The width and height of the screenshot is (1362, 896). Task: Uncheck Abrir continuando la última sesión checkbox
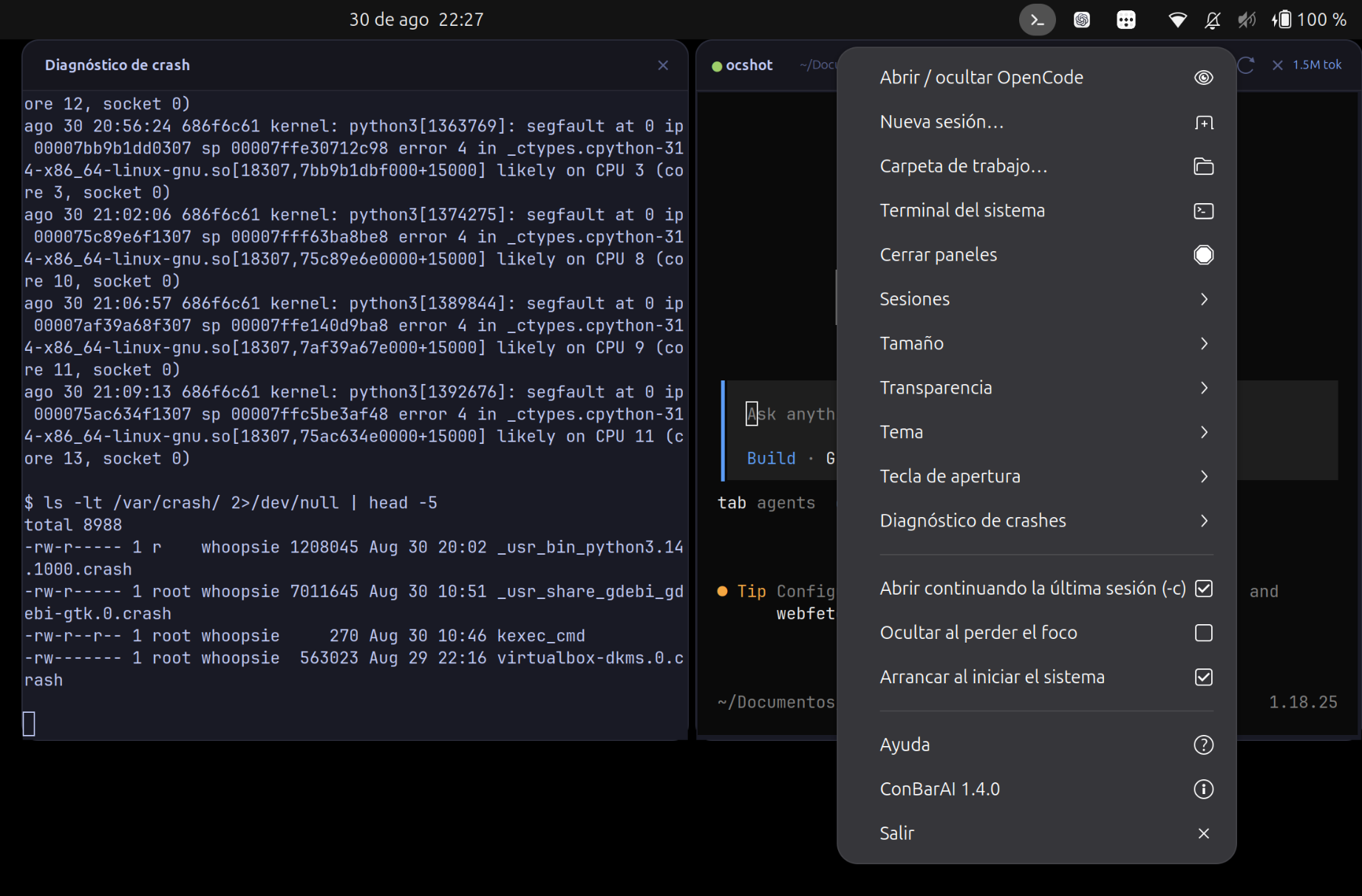[1204, 589]
